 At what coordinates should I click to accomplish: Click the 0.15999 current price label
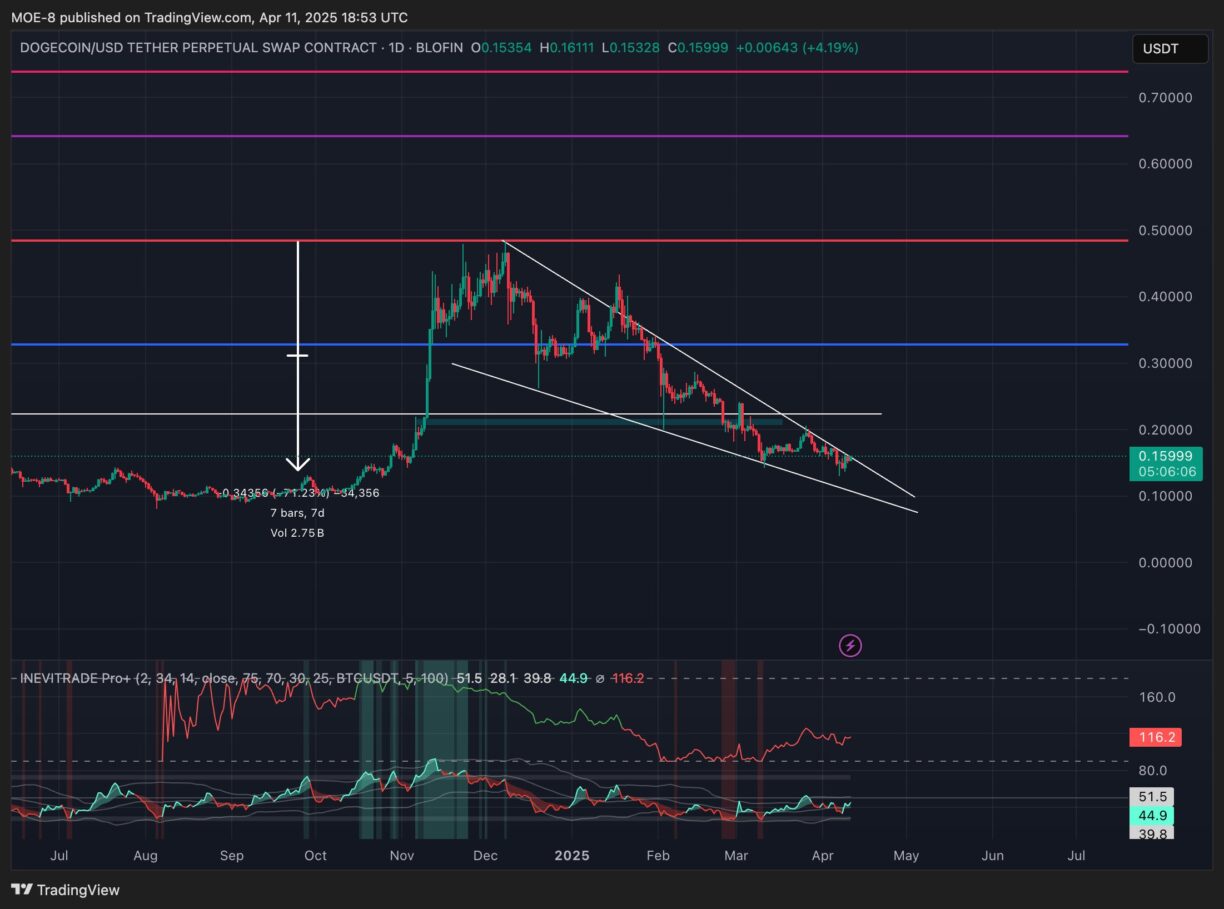pos(1167,455)
